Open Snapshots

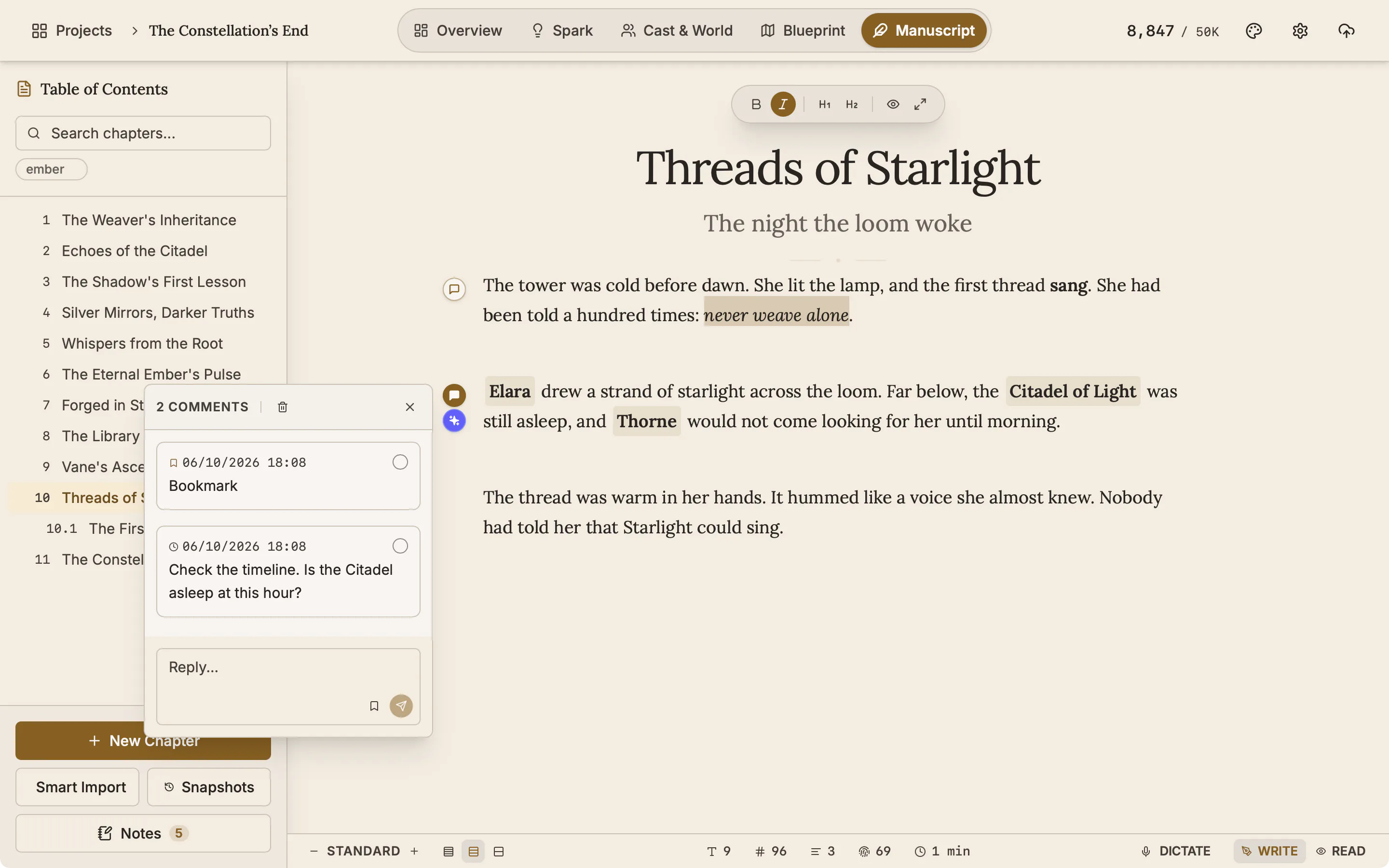coord(209,787)
